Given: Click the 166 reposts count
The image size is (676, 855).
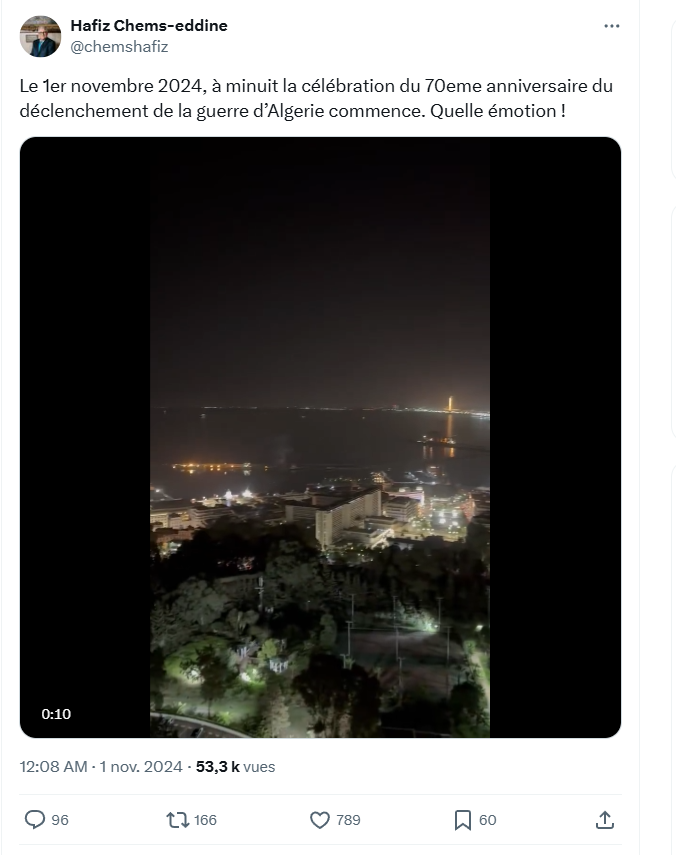Looking at the screenshot, I should (x=205, y=820).
